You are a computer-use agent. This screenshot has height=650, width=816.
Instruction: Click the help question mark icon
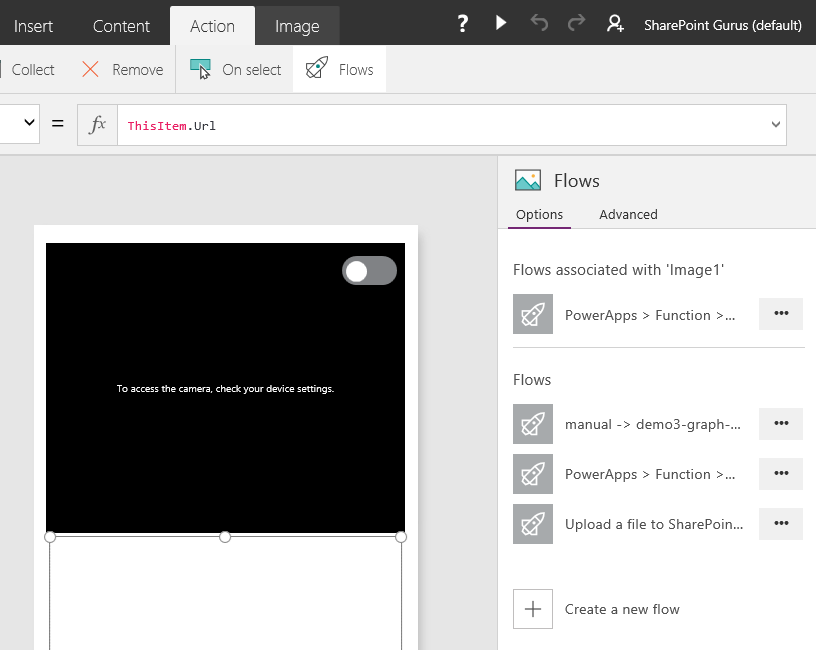tap(462, 24)
